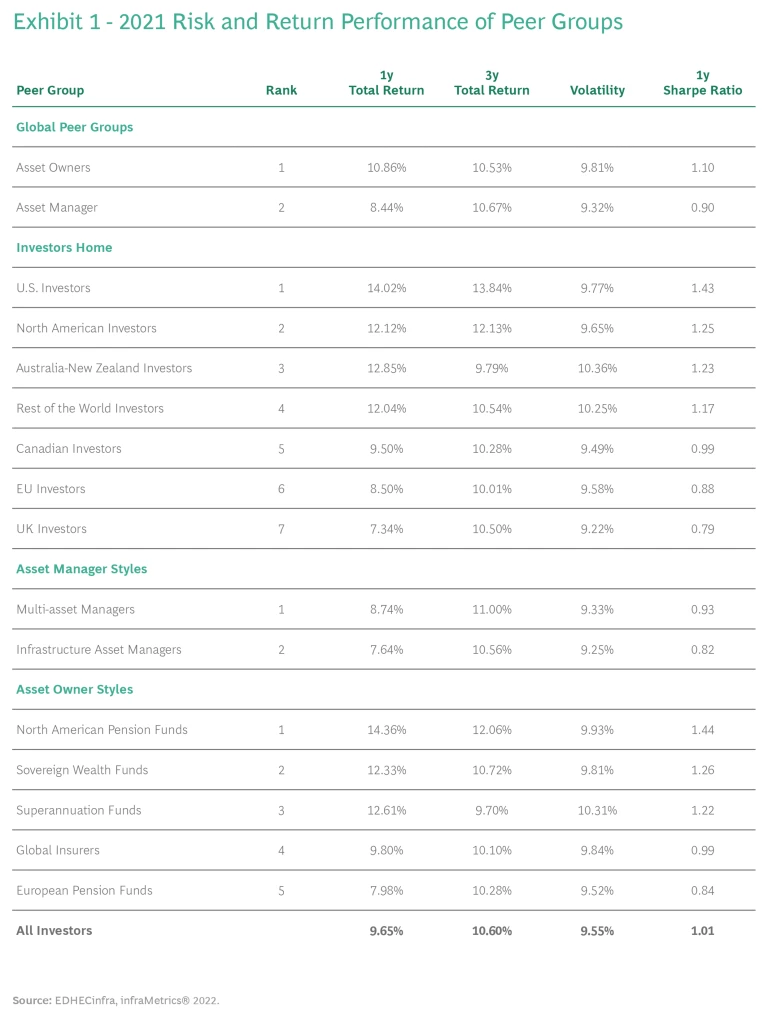Click the UK Investors 7.34% return value

(386, 528)
